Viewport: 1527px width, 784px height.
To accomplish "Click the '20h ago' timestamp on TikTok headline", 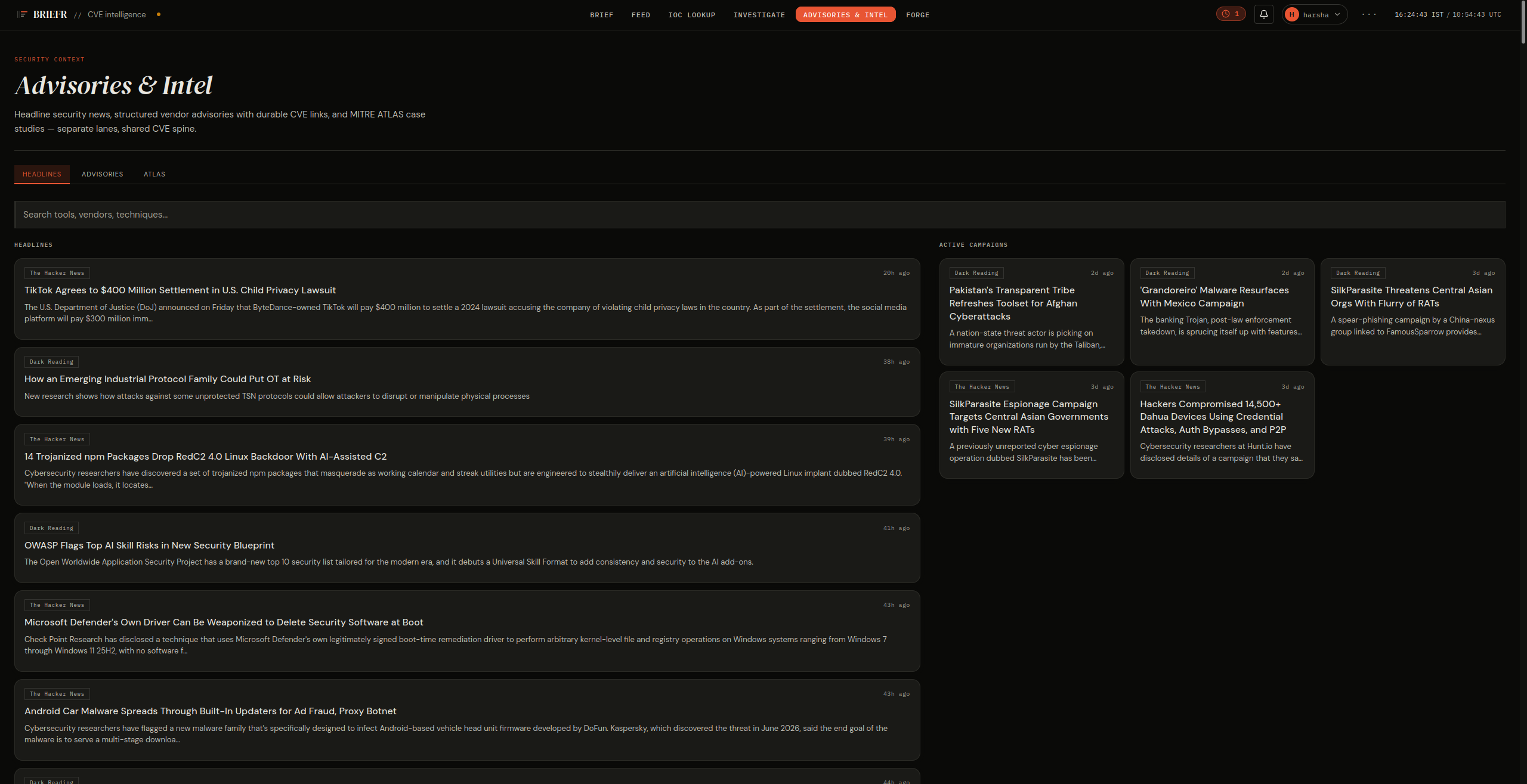I will 897,273.
